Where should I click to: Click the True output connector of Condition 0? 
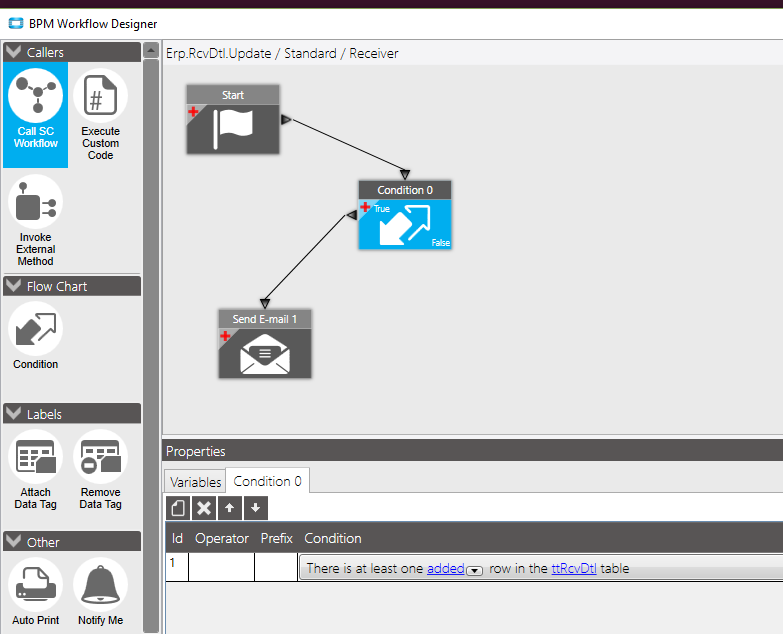352,215
